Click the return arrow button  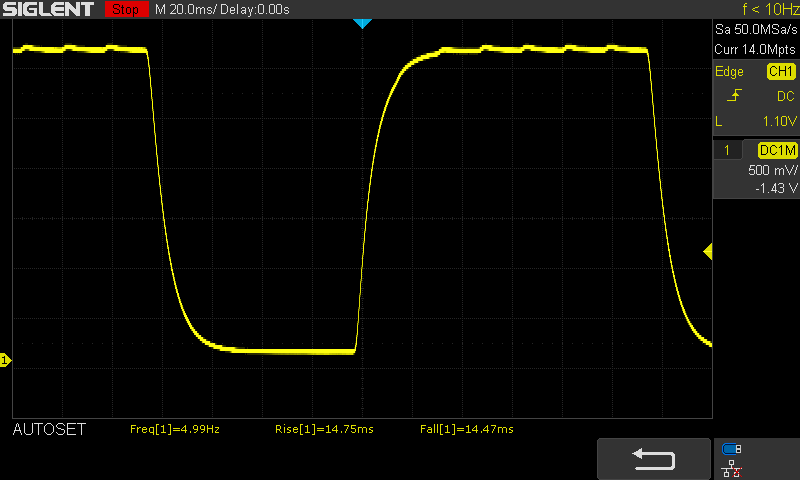654,459
